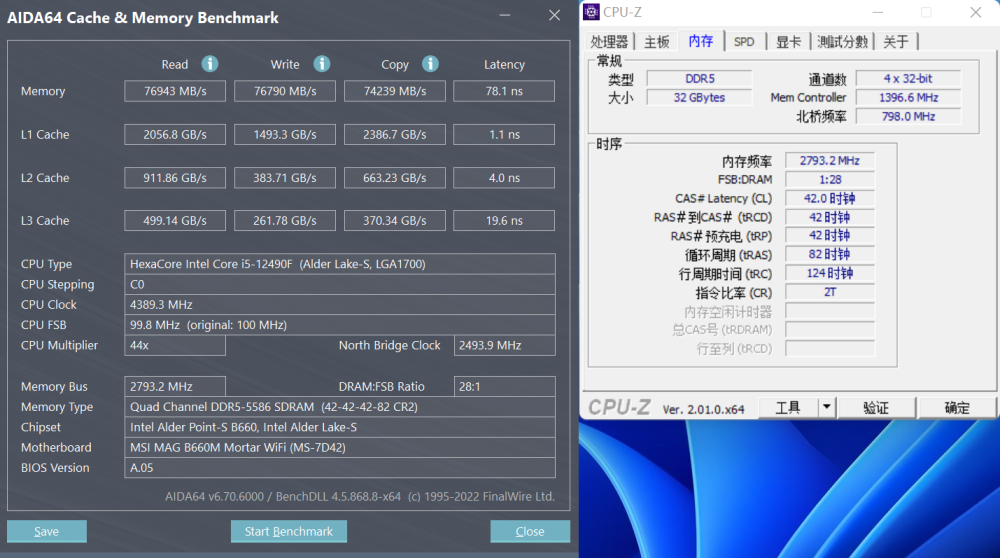Click the 确定 button in CPU-Z
Screen dimensions: 1000x558
[957, 407]
